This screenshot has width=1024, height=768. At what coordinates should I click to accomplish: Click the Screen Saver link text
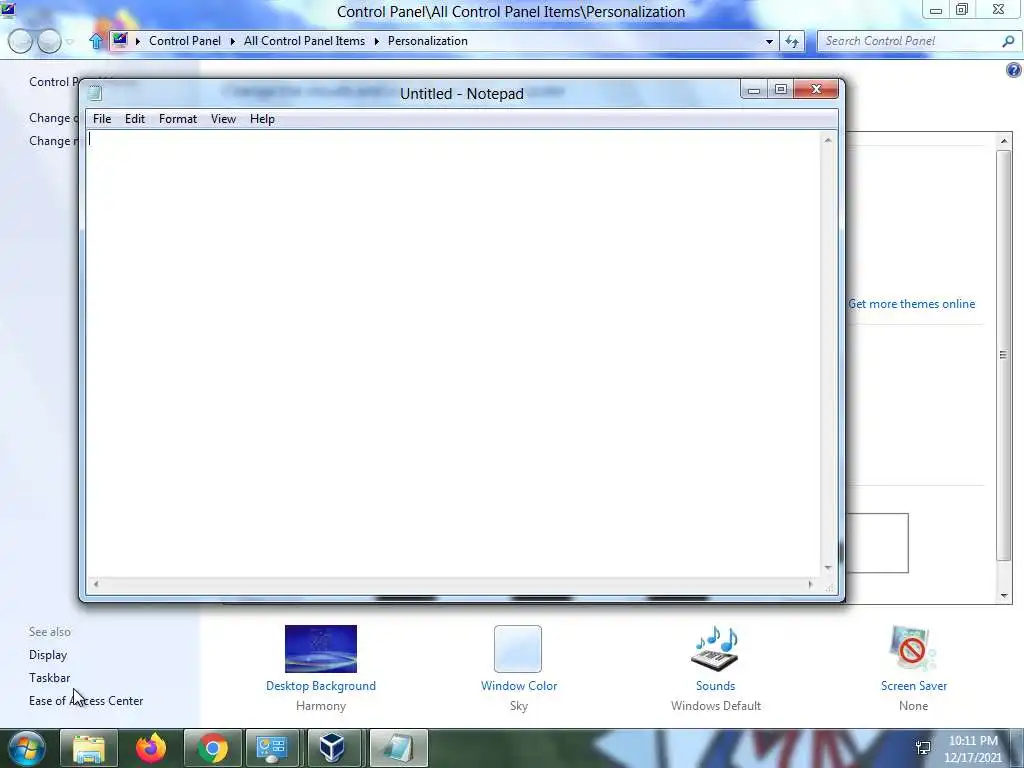(914, 686)
